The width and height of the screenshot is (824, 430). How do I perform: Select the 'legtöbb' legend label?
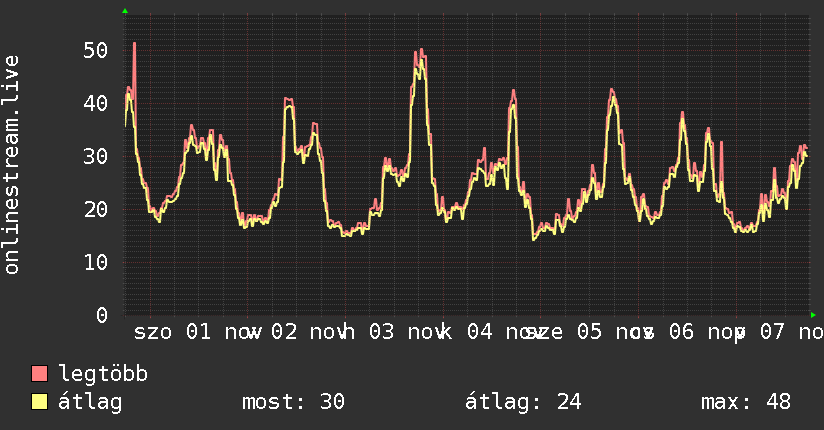(x=103, y=374)
